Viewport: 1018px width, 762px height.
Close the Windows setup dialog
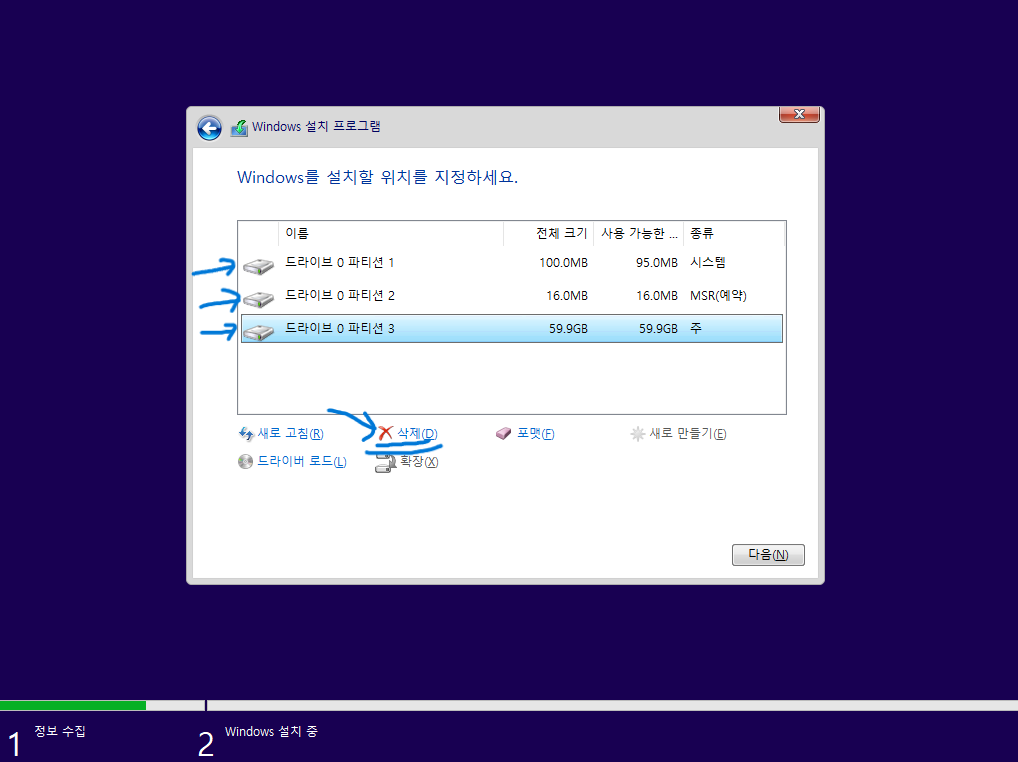(799, 114)
